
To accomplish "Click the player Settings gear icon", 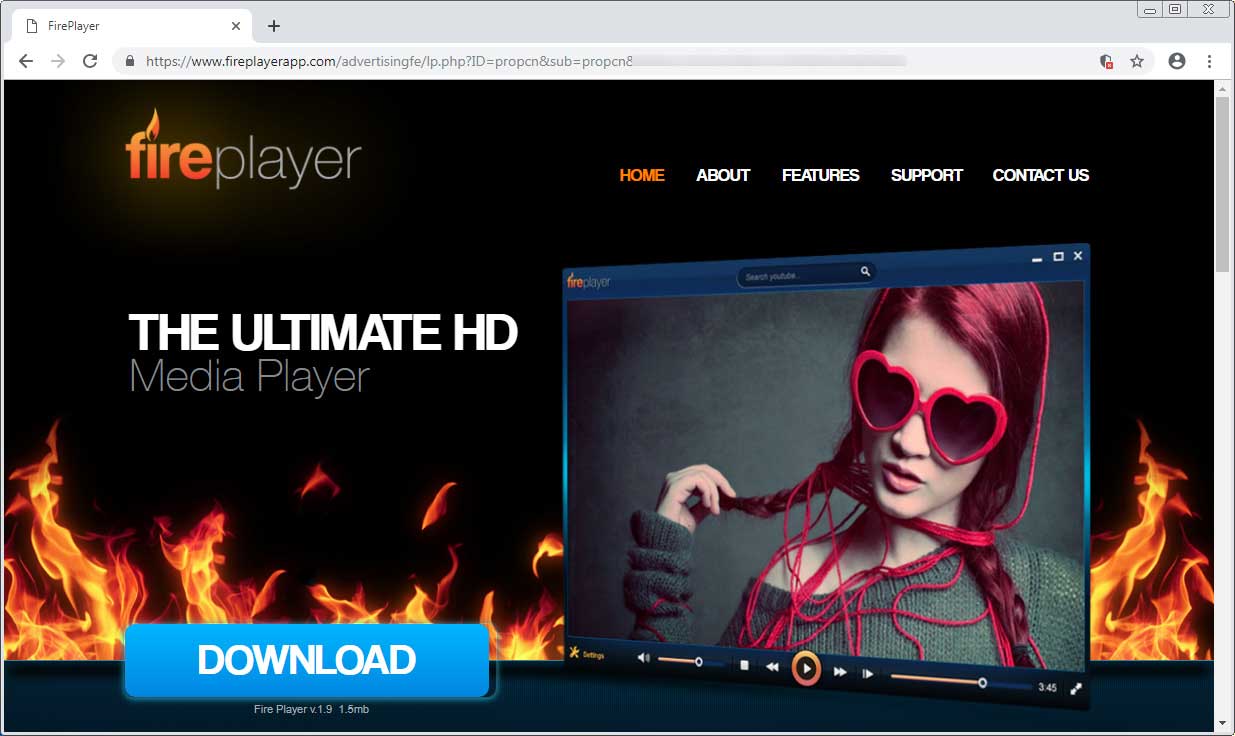I will click(575, 653).
